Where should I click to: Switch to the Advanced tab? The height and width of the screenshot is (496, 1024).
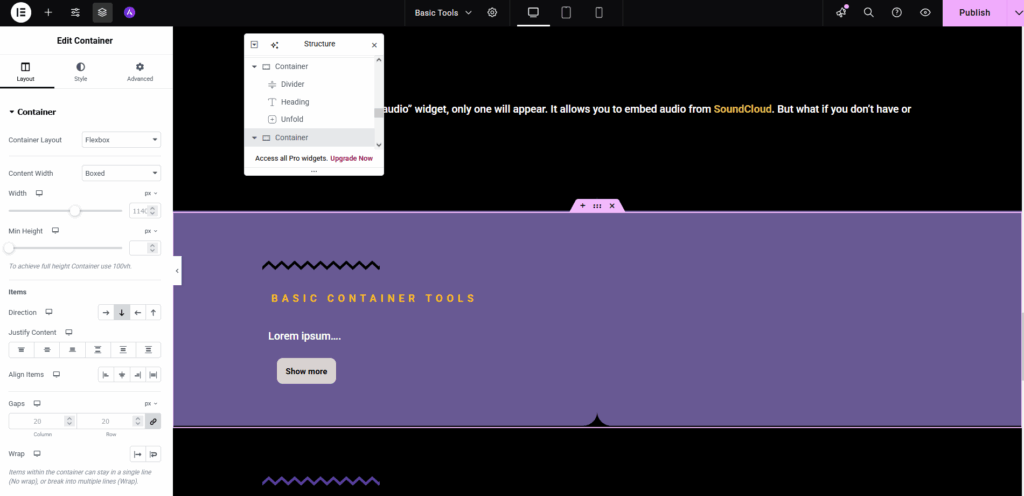pyautogui.click(x=140, y=71)
